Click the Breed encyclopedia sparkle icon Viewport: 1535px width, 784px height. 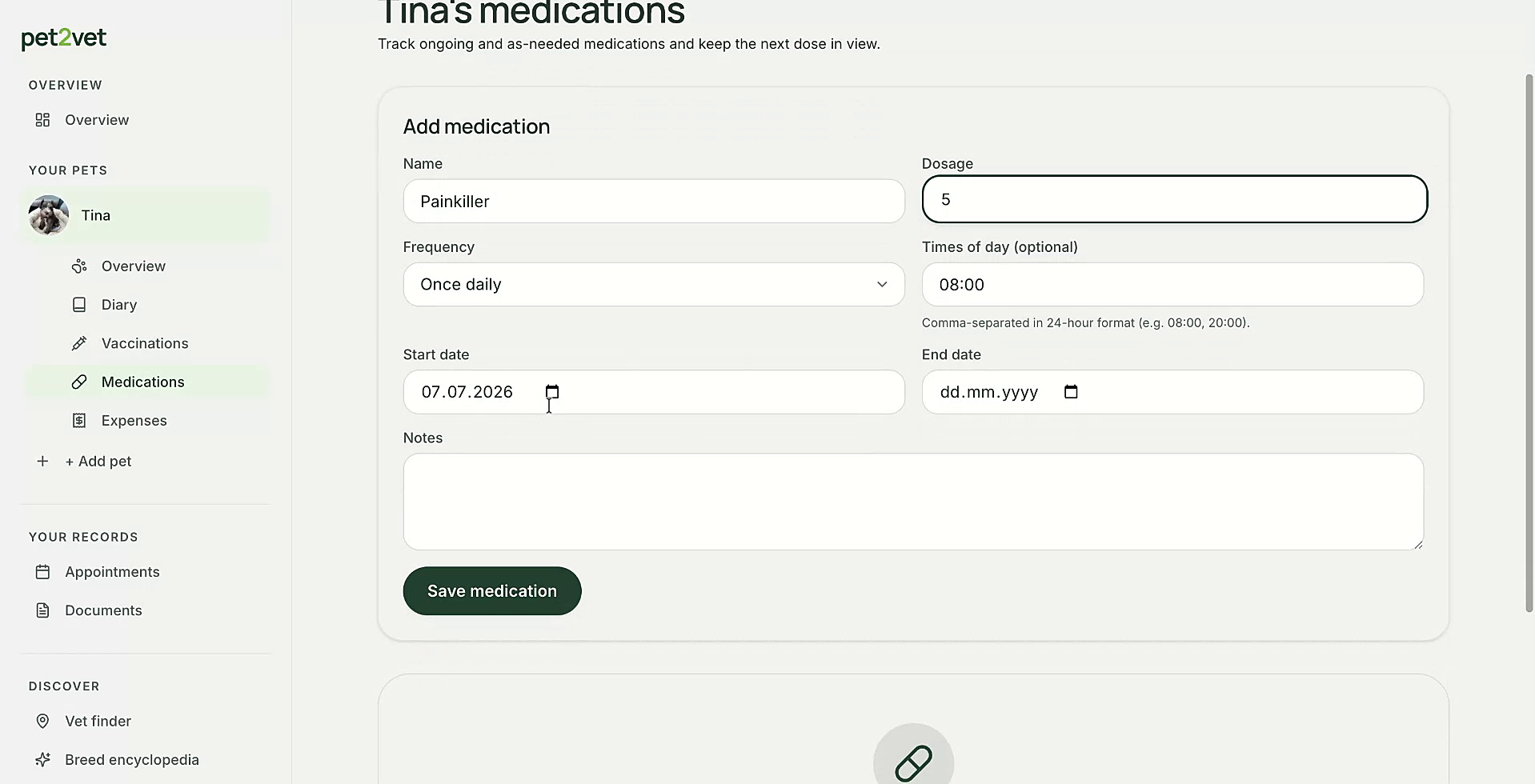click(43, 759)
